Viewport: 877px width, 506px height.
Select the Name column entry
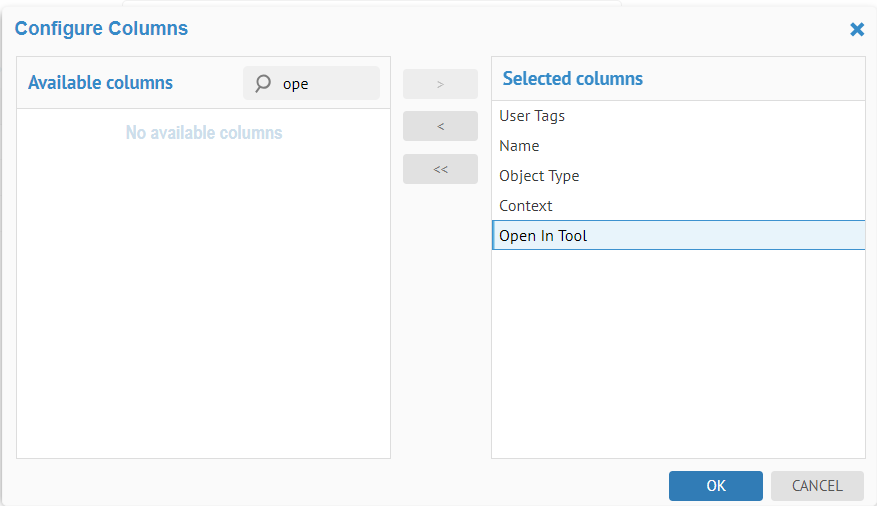[x=519, y=146]
